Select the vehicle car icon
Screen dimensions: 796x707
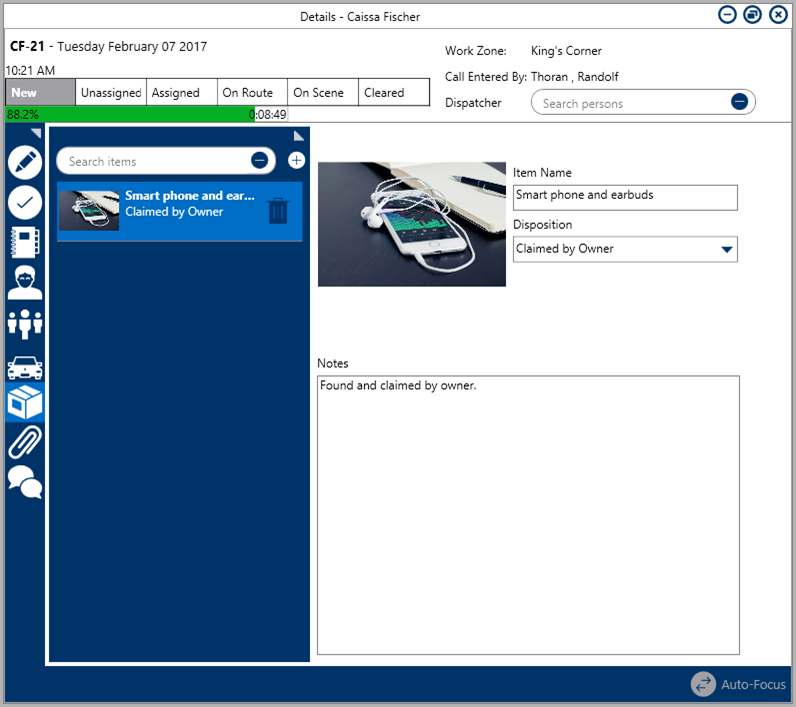click(25, 366)
